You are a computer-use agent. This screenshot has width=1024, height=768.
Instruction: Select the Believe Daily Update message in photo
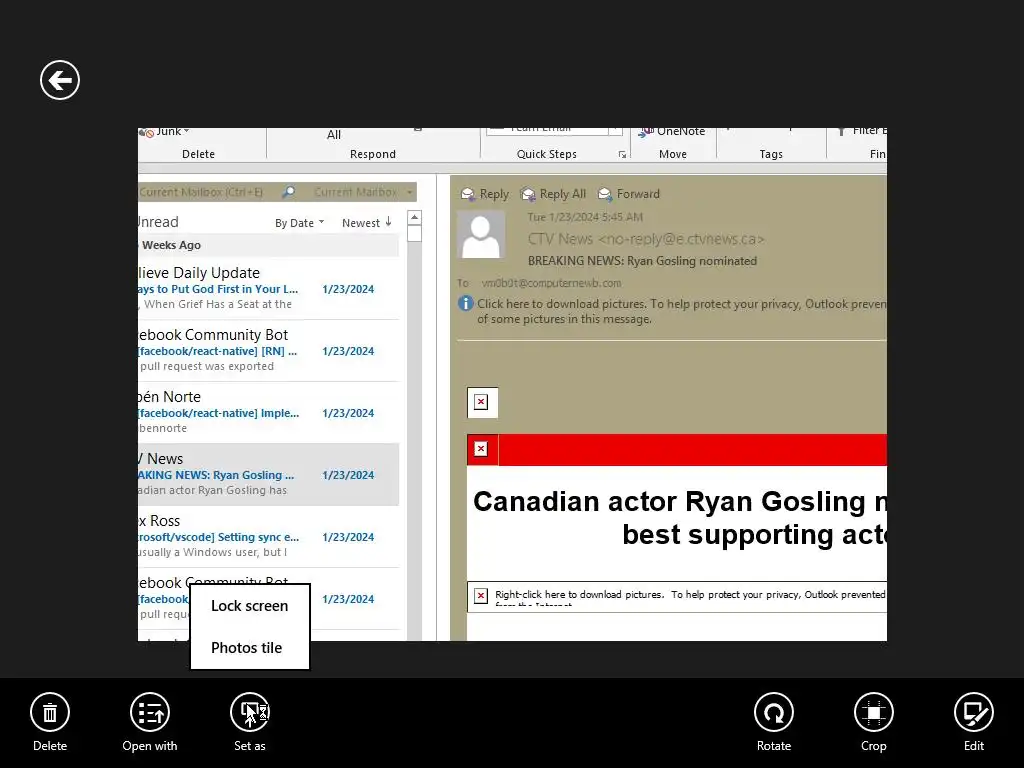click(268, 288)
